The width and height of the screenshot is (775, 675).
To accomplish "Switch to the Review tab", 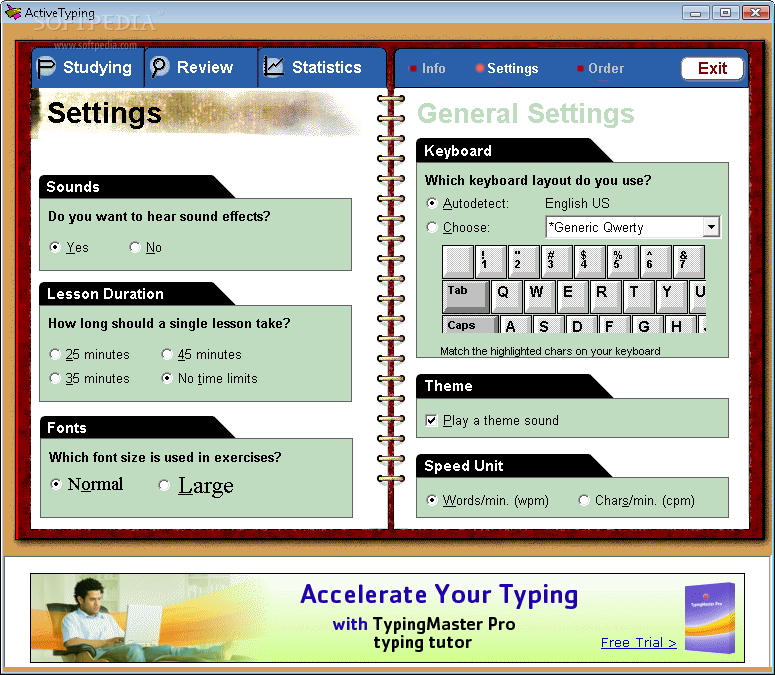I will click(x=201, y=67).
